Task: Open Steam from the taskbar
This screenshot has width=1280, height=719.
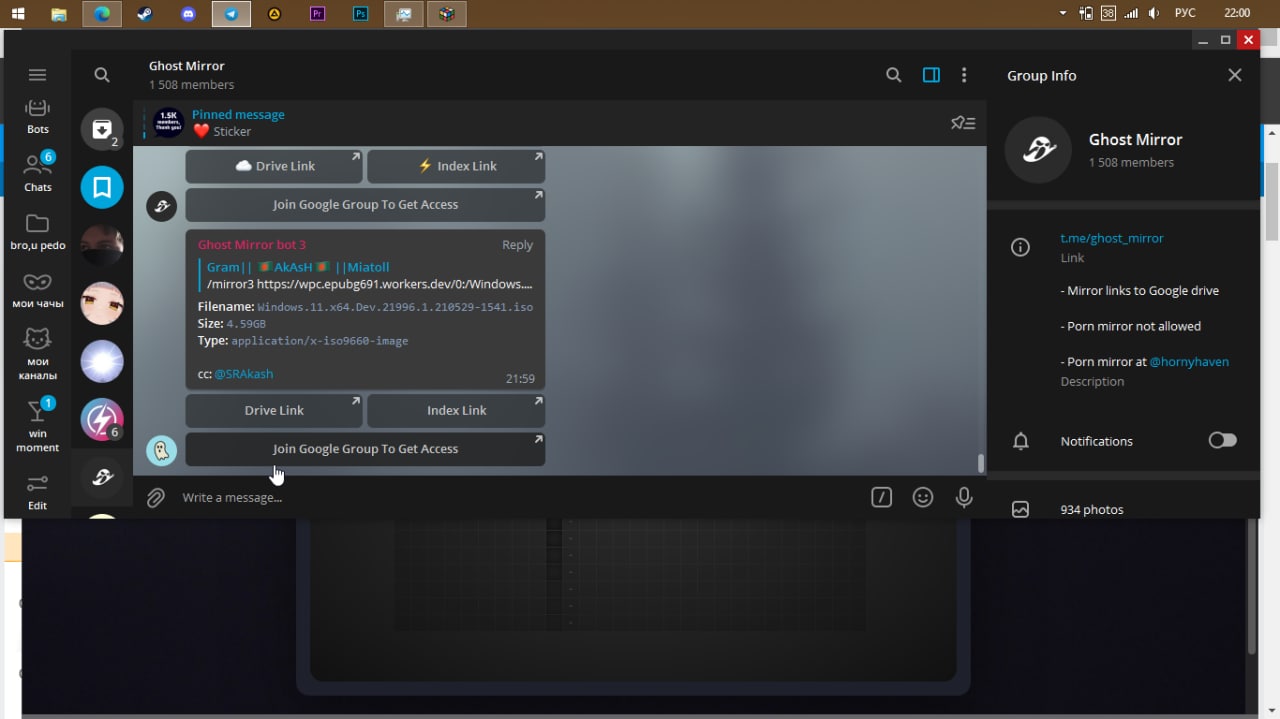Action: click(144, 14)
